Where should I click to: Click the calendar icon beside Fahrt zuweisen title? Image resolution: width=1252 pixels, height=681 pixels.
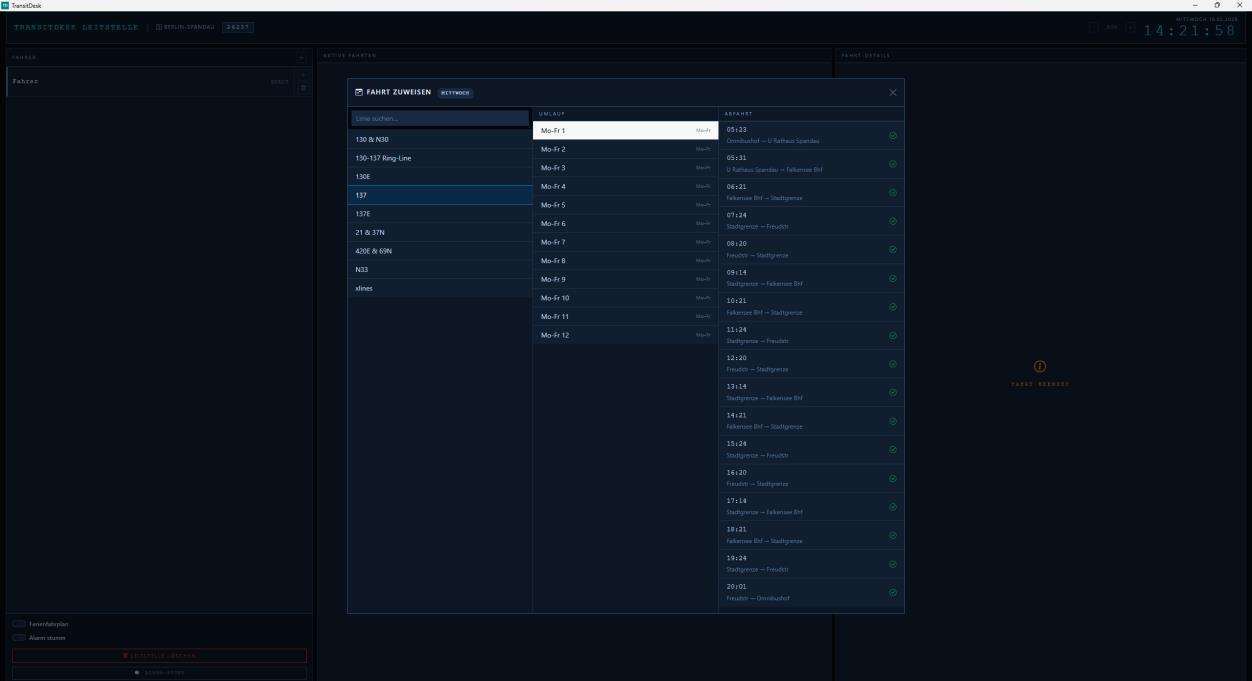click(x=359, y=93)
